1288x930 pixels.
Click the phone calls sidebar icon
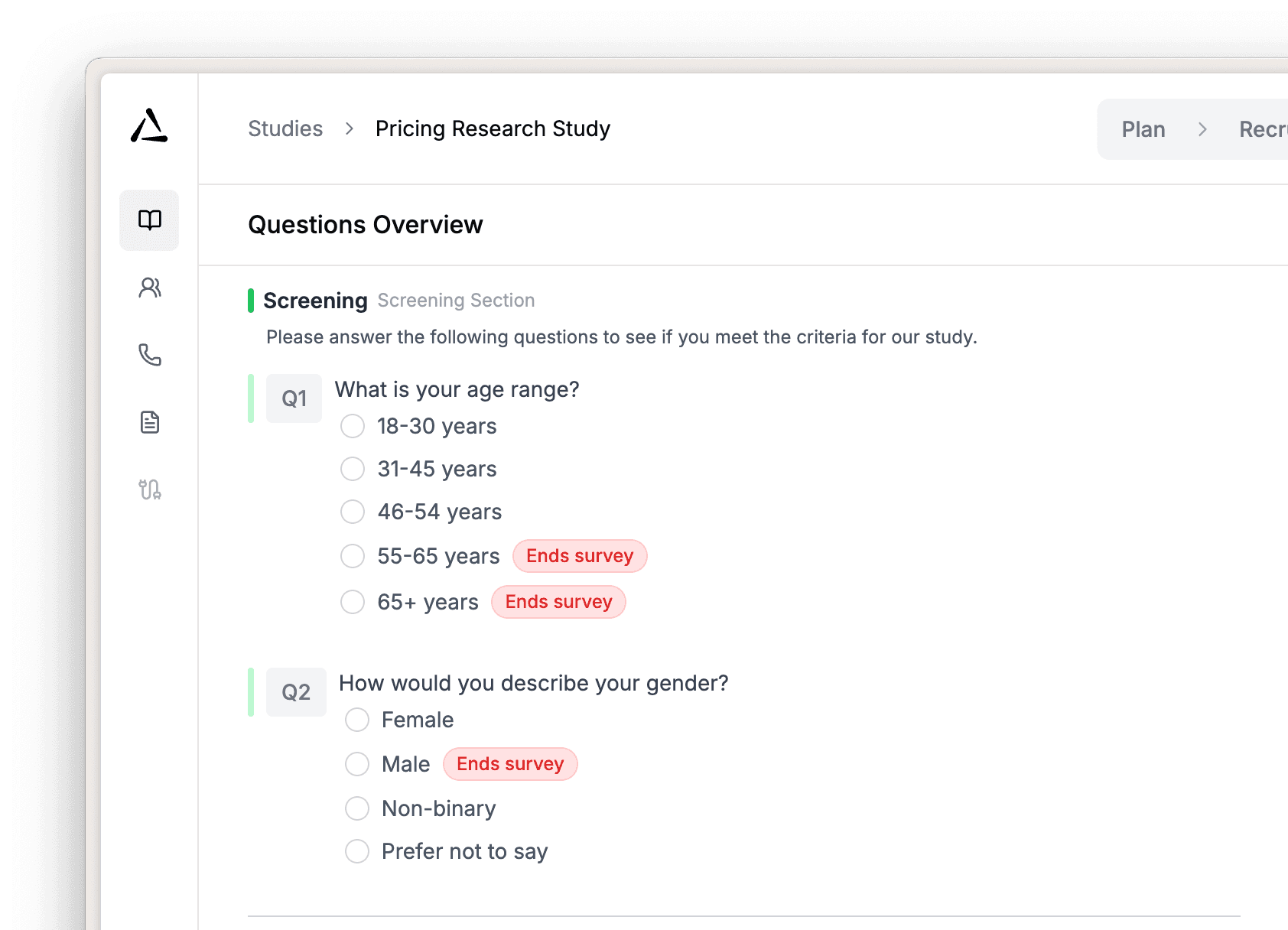pyautogui.click(x=149, y=355)
